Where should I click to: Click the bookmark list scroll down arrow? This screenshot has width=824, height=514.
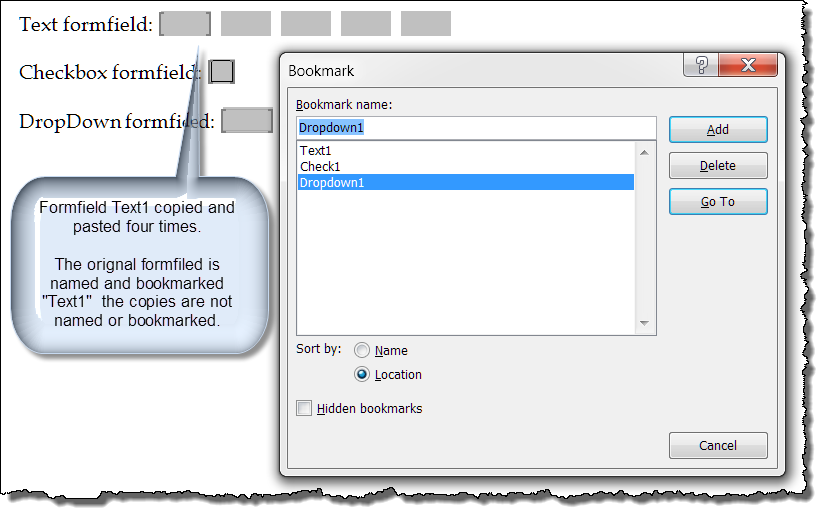coord(645,323)
